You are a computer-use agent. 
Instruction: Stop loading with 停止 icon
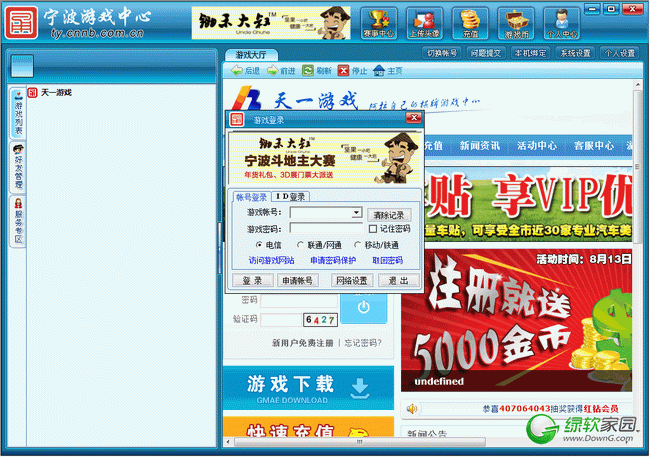click(x=352, y=71)
